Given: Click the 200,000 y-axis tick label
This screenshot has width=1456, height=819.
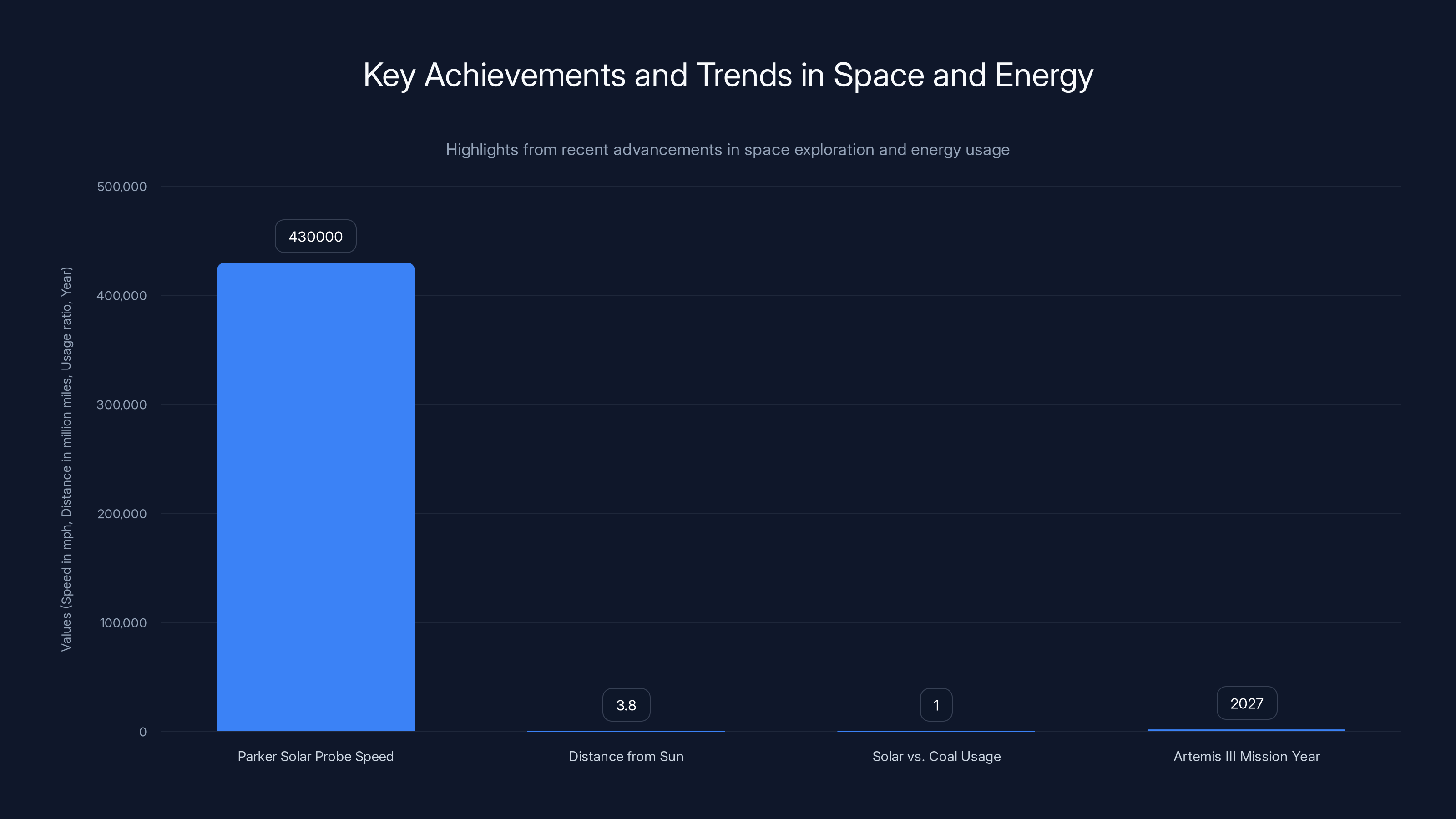Looking at the screenshot, I should [121, 514].
